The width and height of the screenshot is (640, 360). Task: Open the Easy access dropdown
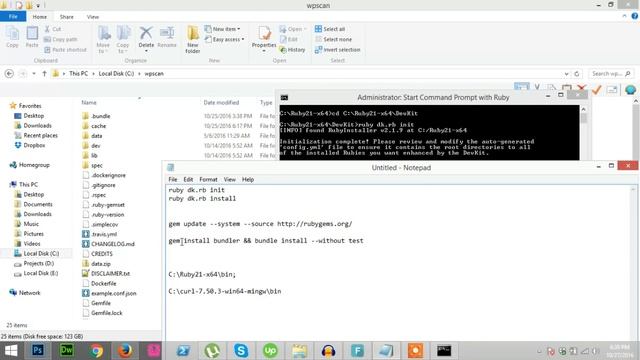tap(224, 39)
